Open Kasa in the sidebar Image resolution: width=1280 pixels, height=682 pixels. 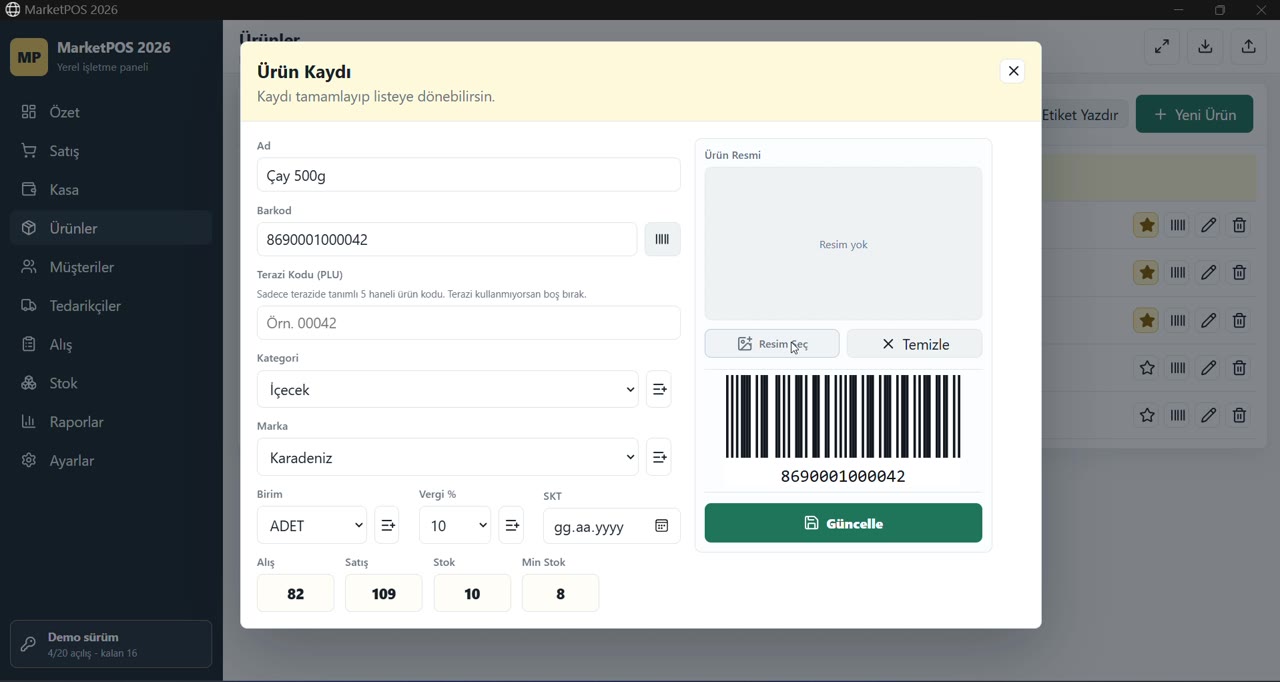click(111, 189)
